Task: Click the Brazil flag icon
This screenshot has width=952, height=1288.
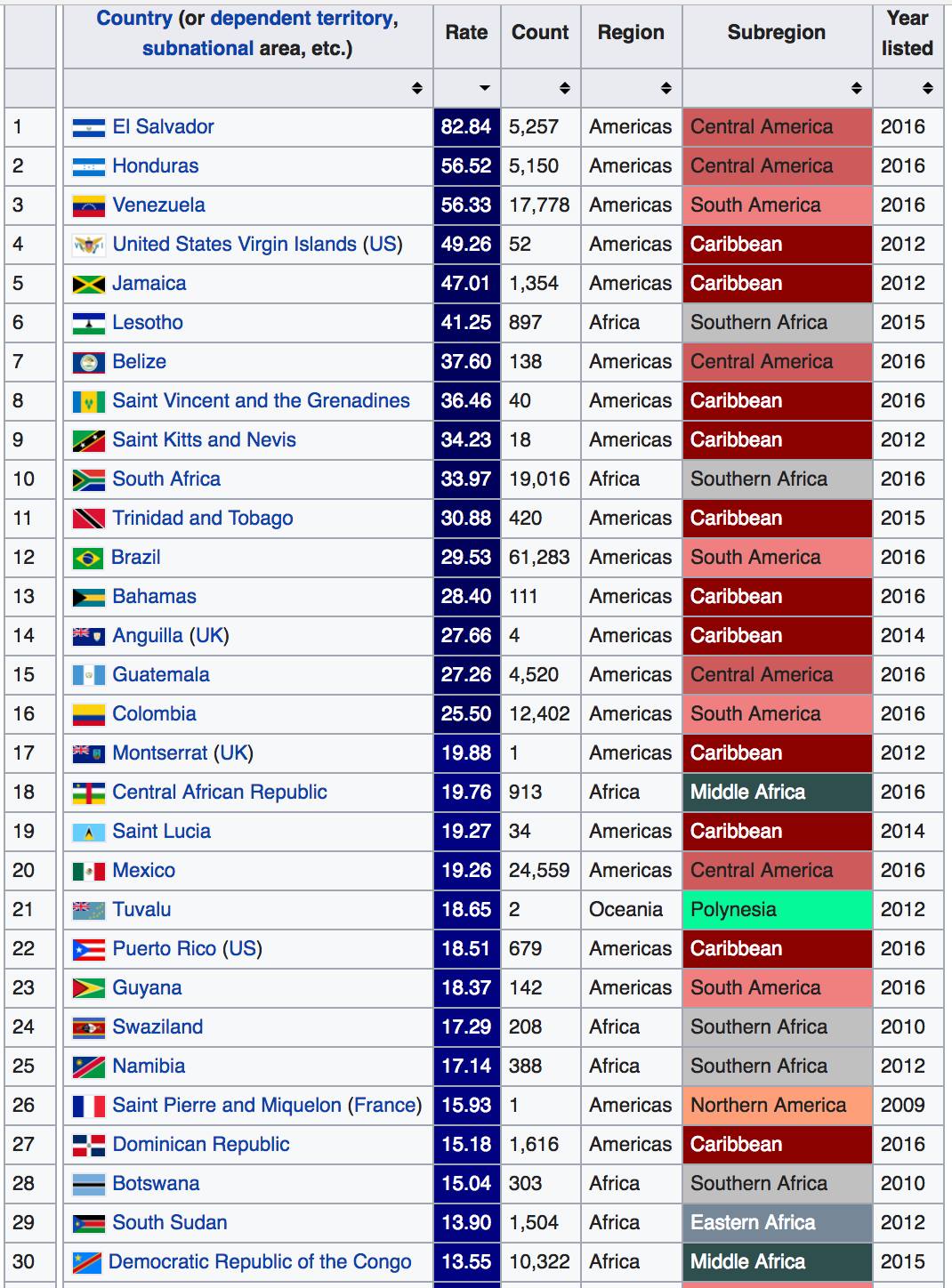Action: pyautogui.click(x=88, y=558)
